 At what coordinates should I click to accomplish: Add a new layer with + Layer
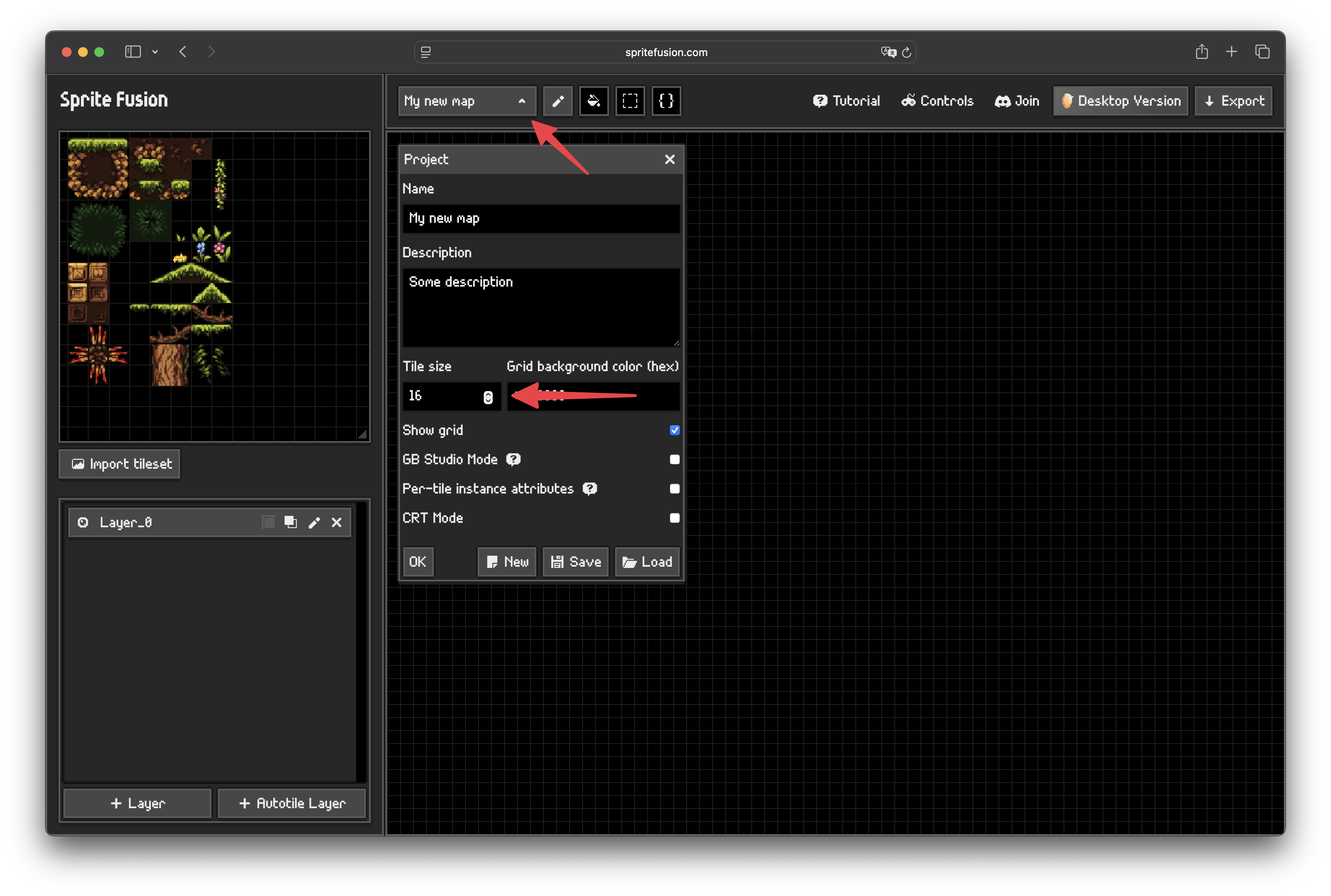(137, 803)
